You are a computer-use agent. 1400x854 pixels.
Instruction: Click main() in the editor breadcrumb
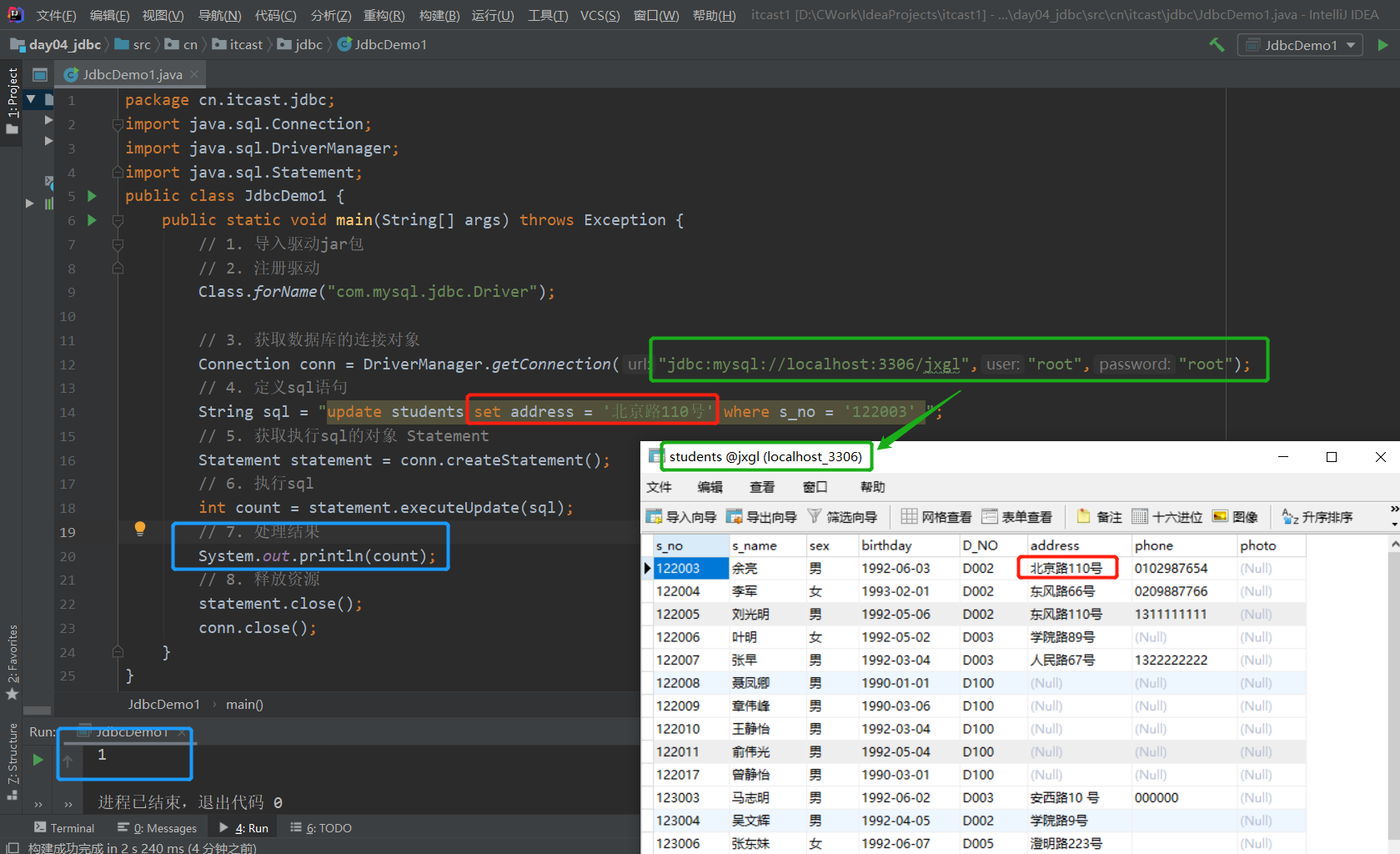tap(244, 705)
